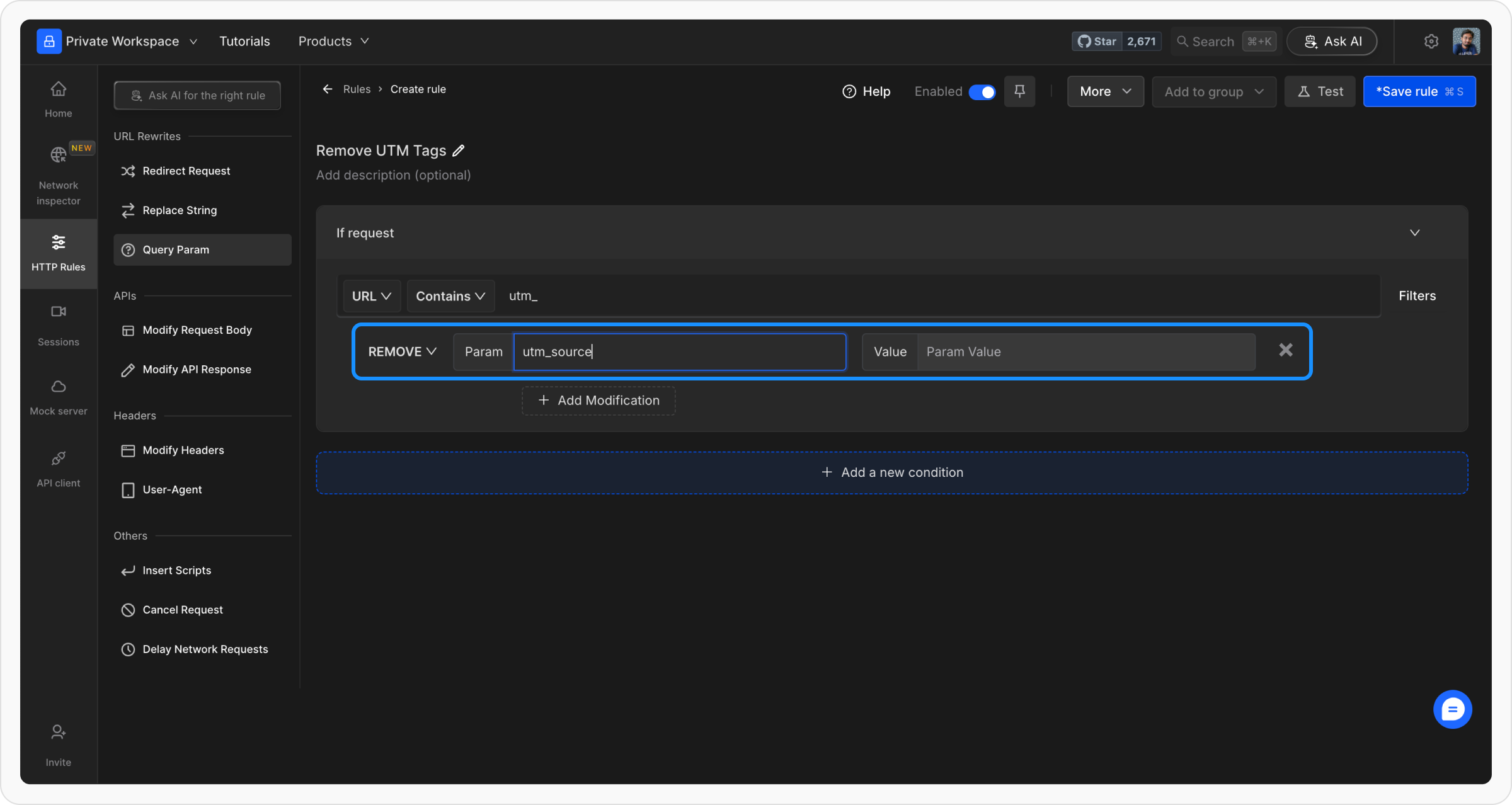Collapse the If request section chevron
The width and height of the screenshot is (1512, 805).
(x=1414, y=233)
